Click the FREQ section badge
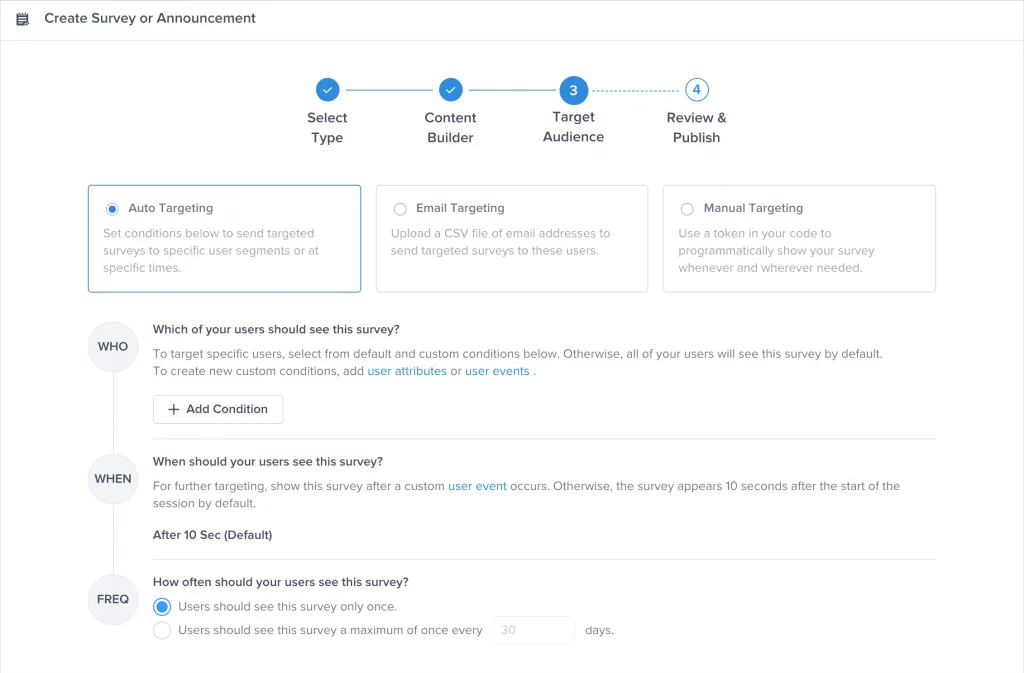This screenshot has width=1024, height=673. click(113, 599)
